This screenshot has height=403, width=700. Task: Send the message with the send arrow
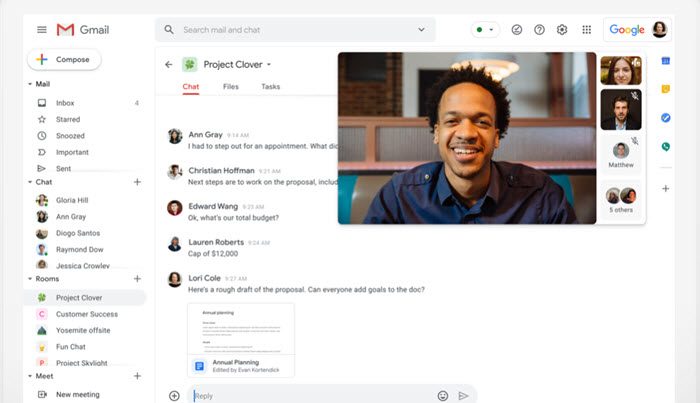(x=463, y=396)
